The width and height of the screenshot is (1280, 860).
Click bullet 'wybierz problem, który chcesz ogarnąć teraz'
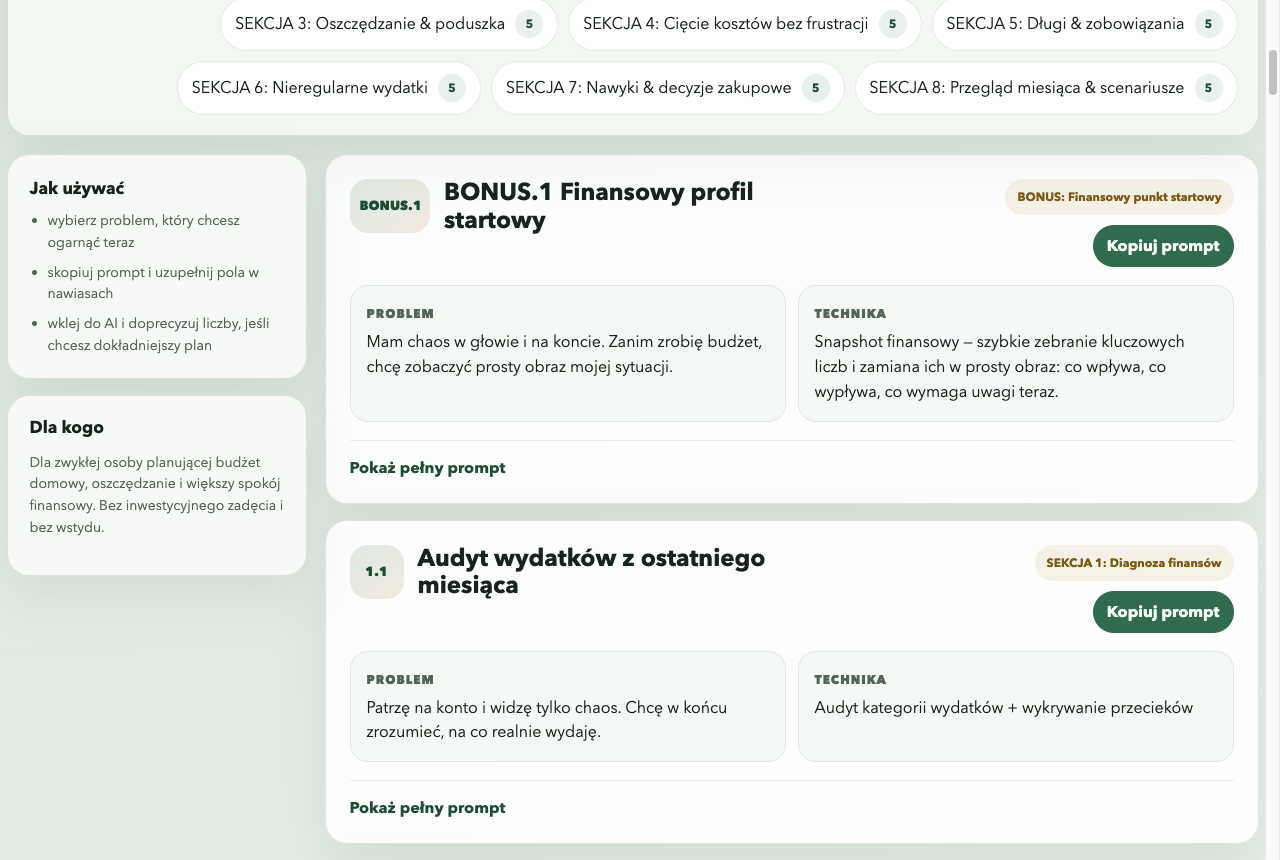[x=143, y=231]
